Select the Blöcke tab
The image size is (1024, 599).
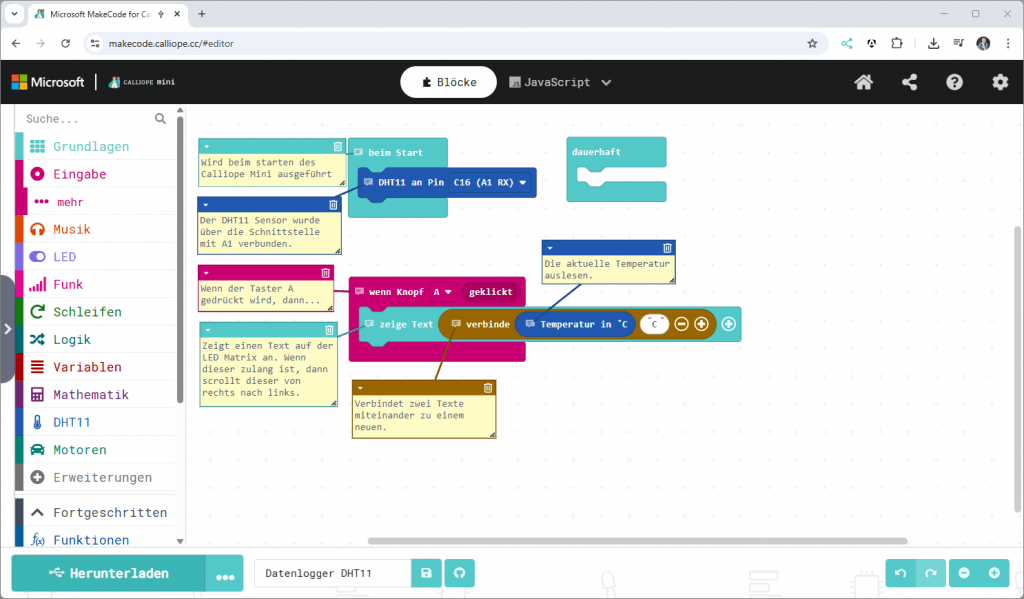click(448, 82)
